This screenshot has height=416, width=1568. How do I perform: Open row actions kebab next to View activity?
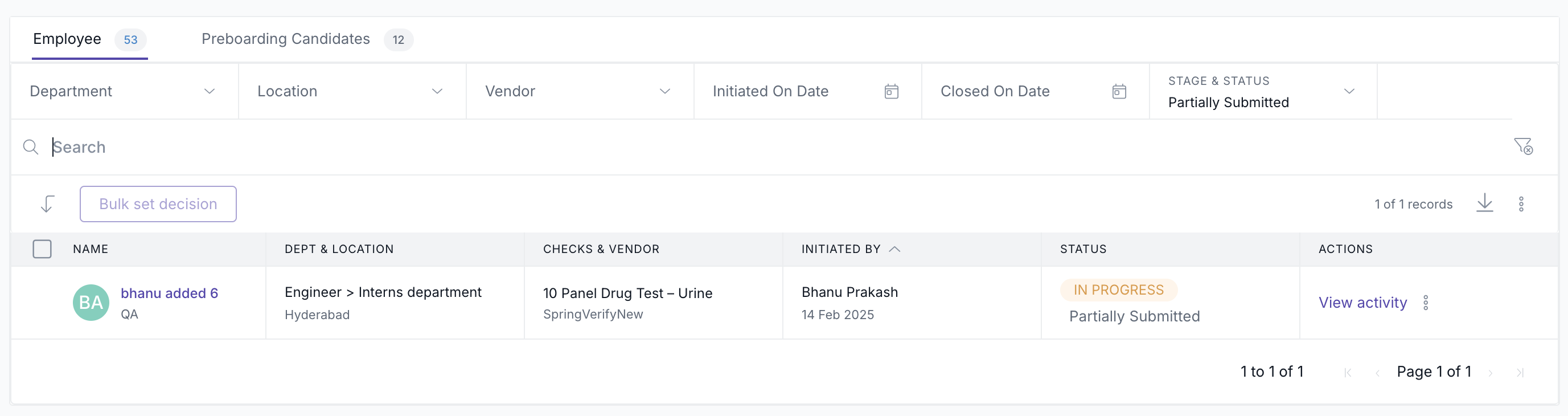point(1426,303)
